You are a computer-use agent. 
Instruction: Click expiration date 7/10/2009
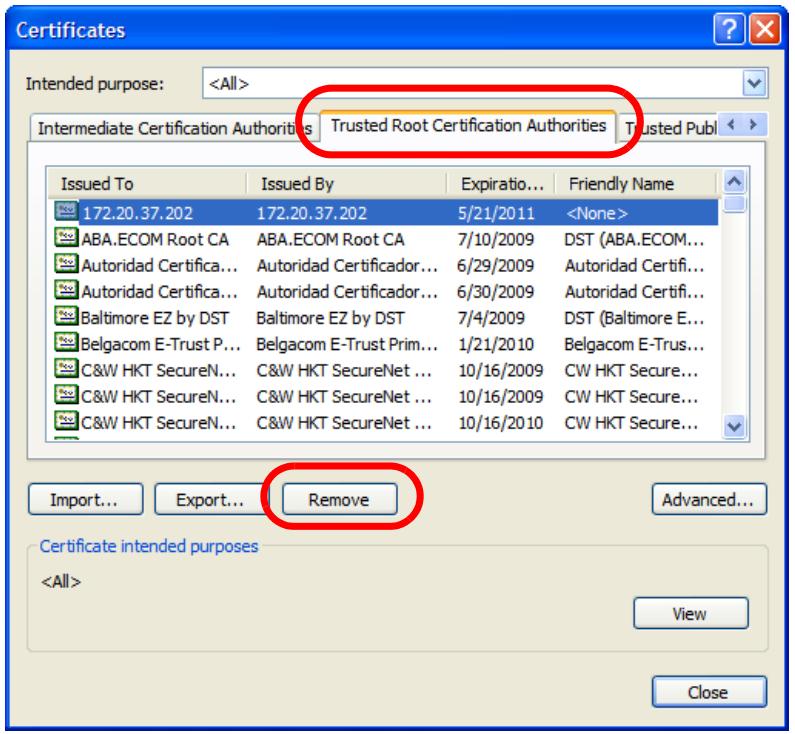(496, 239)
